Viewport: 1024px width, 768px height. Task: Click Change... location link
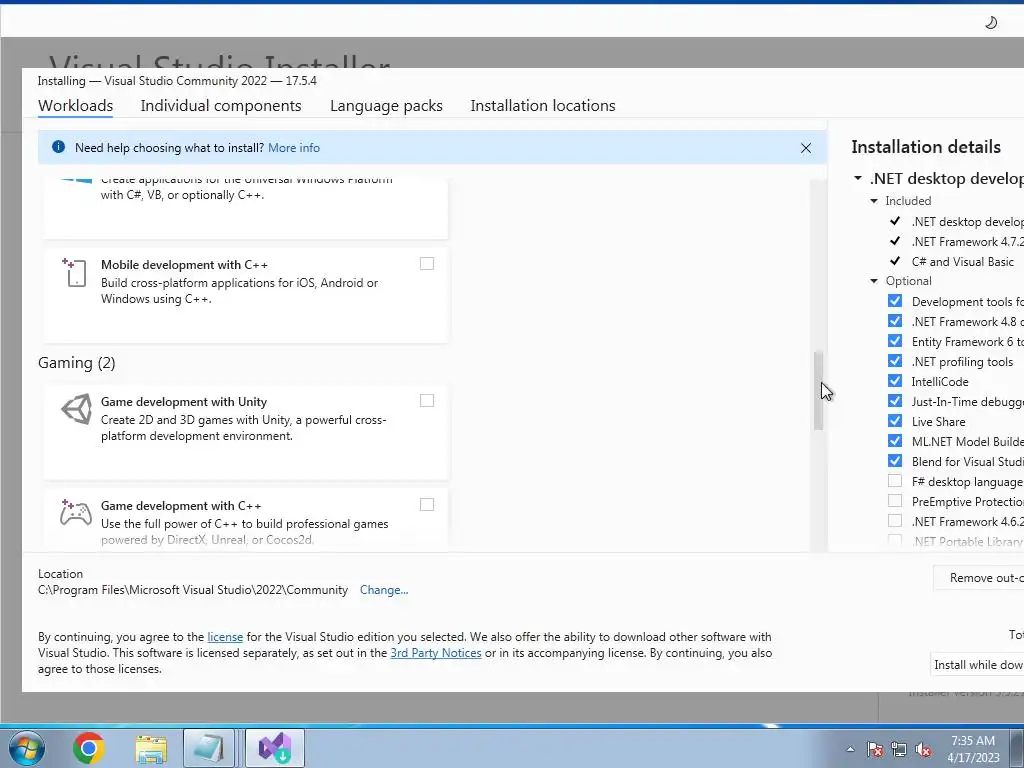[384, 590]
